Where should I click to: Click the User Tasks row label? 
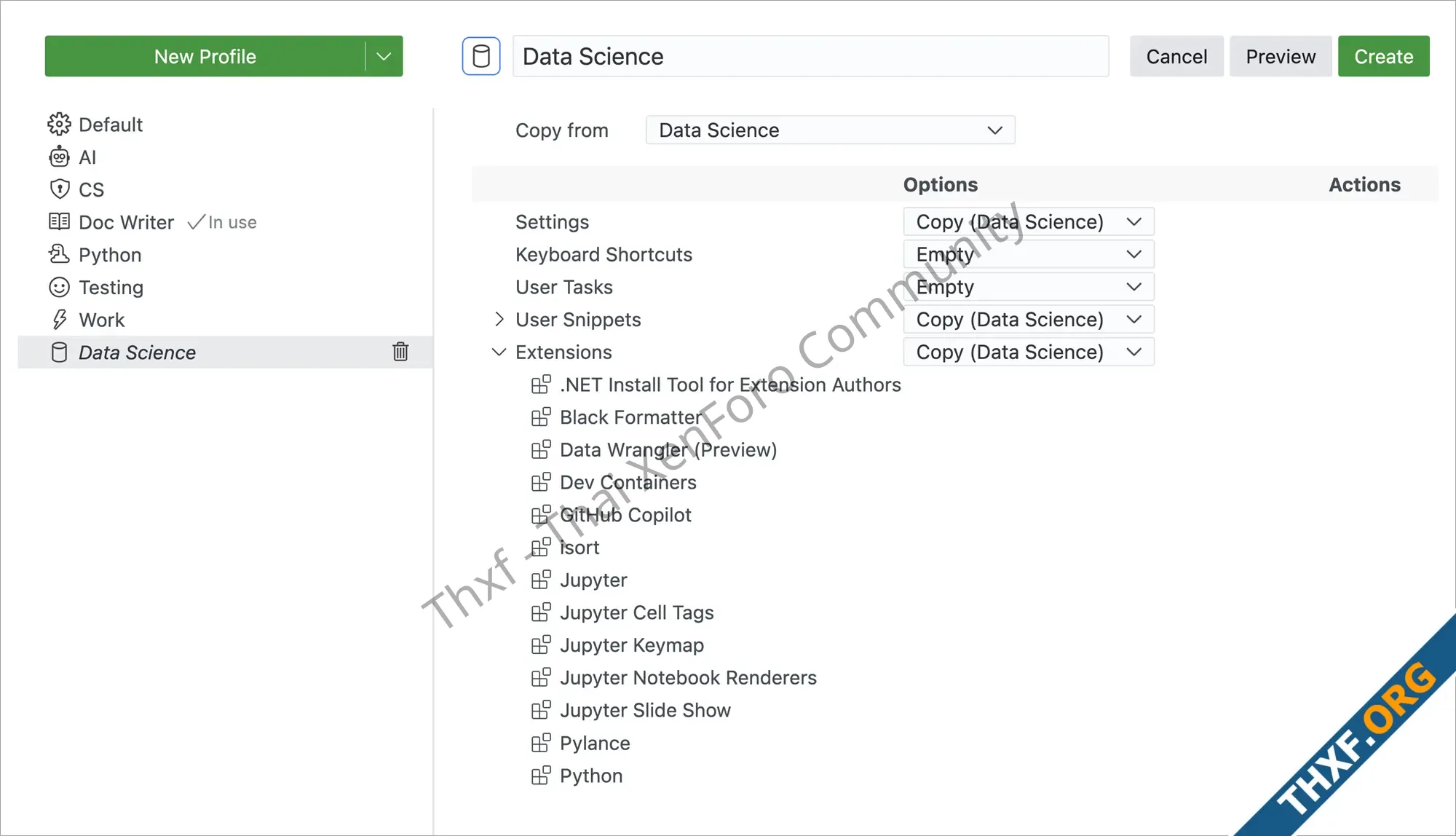(x=564, y=287)
